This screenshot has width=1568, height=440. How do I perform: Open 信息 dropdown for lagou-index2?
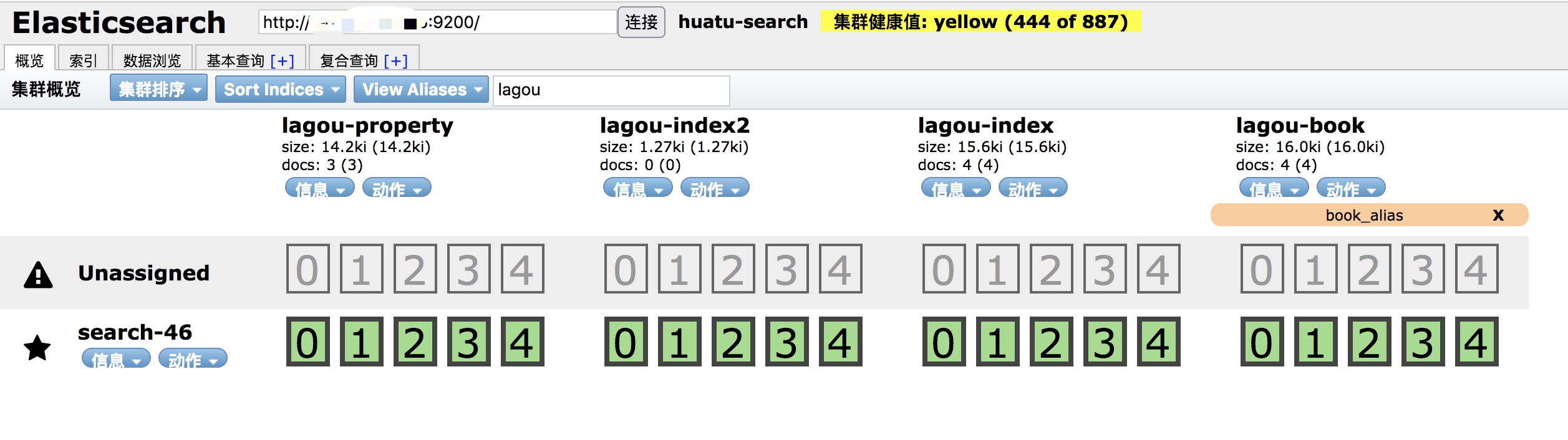638,188
